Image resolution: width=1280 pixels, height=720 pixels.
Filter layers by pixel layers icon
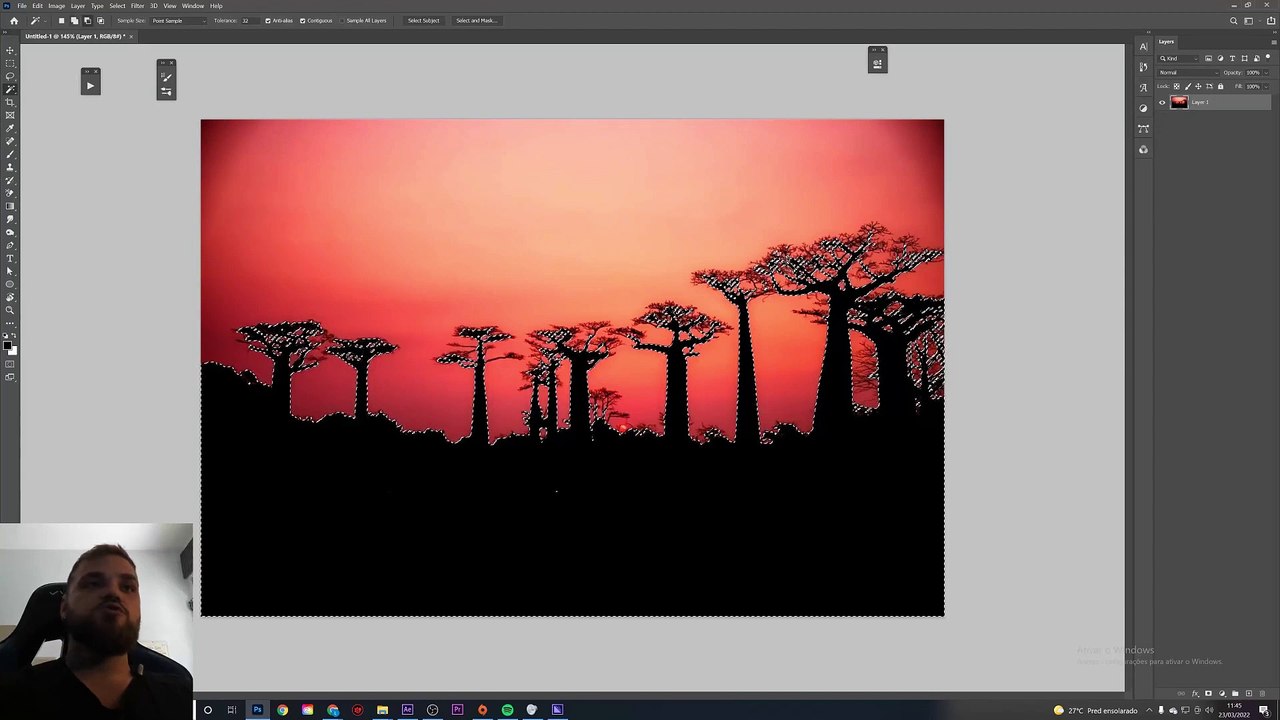point(1208,58)
